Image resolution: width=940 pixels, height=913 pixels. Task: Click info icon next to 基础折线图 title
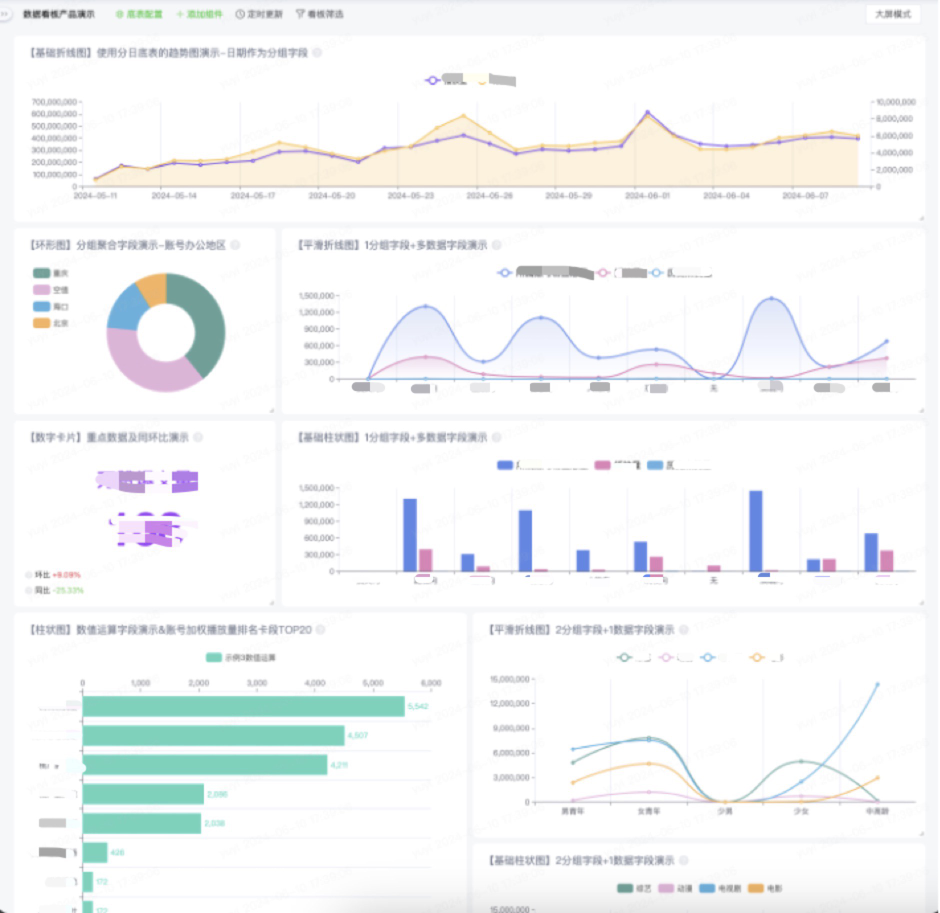(x=317, y=53)
